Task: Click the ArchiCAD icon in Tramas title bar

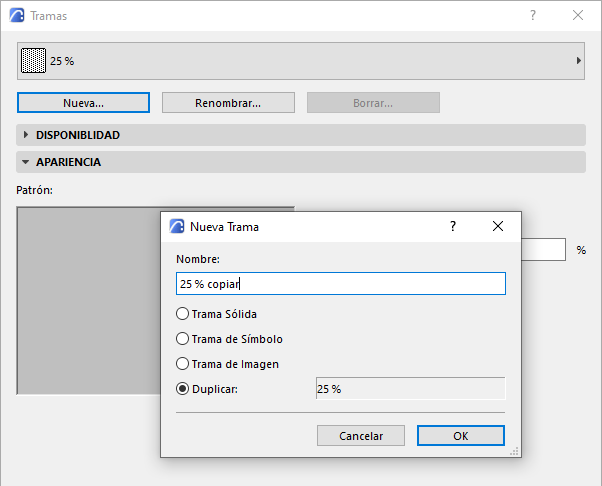Action: (x=17, y=16)
